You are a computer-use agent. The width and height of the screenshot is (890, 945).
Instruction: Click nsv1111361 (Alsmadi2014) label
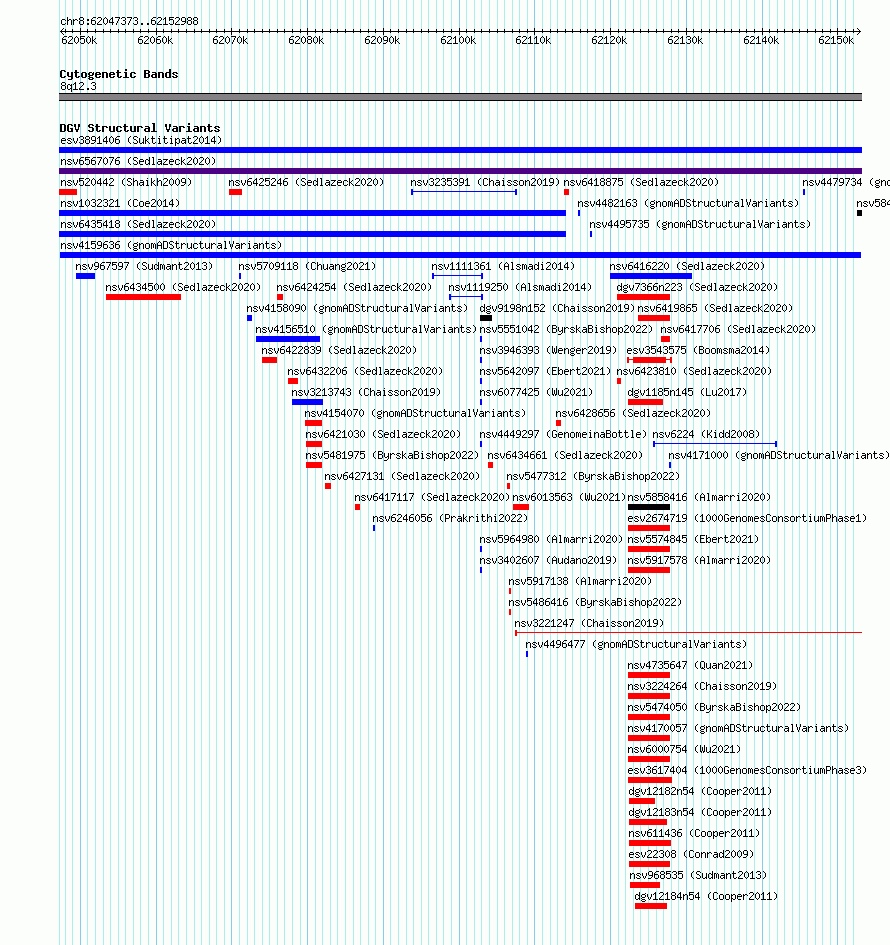(x=503, y=266)
